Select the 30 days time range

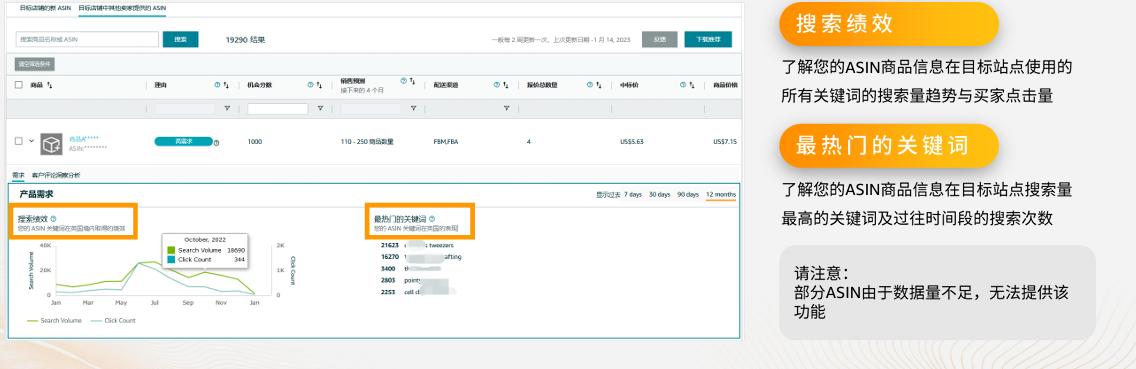pyautogui.click(x=659, y=194)
